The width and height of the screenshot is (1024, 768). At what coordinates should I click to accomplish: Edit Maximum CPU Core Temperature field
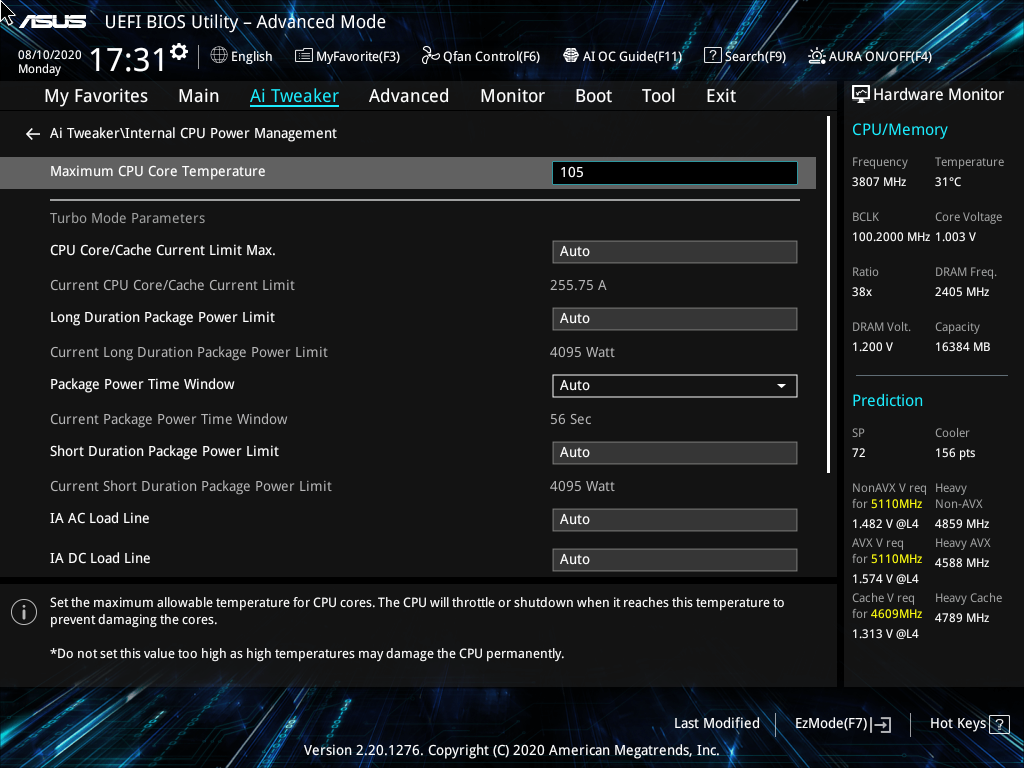(675, 172)
